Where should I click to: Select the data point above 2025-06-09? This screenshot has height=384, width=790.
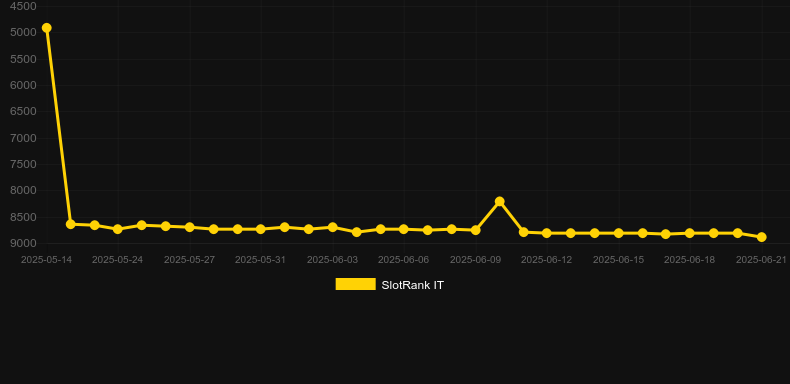tap(475, 230)
